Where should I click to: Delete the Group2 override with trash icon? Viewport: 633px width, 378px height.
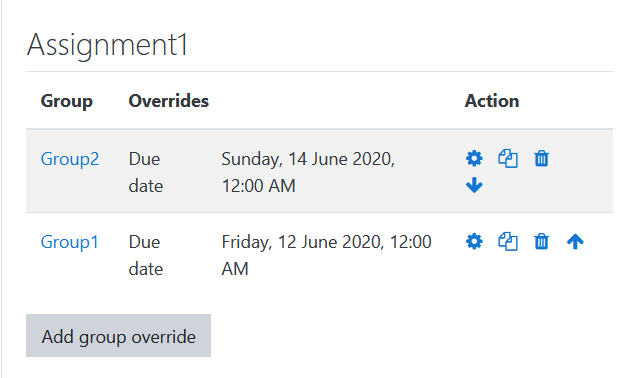541,158
